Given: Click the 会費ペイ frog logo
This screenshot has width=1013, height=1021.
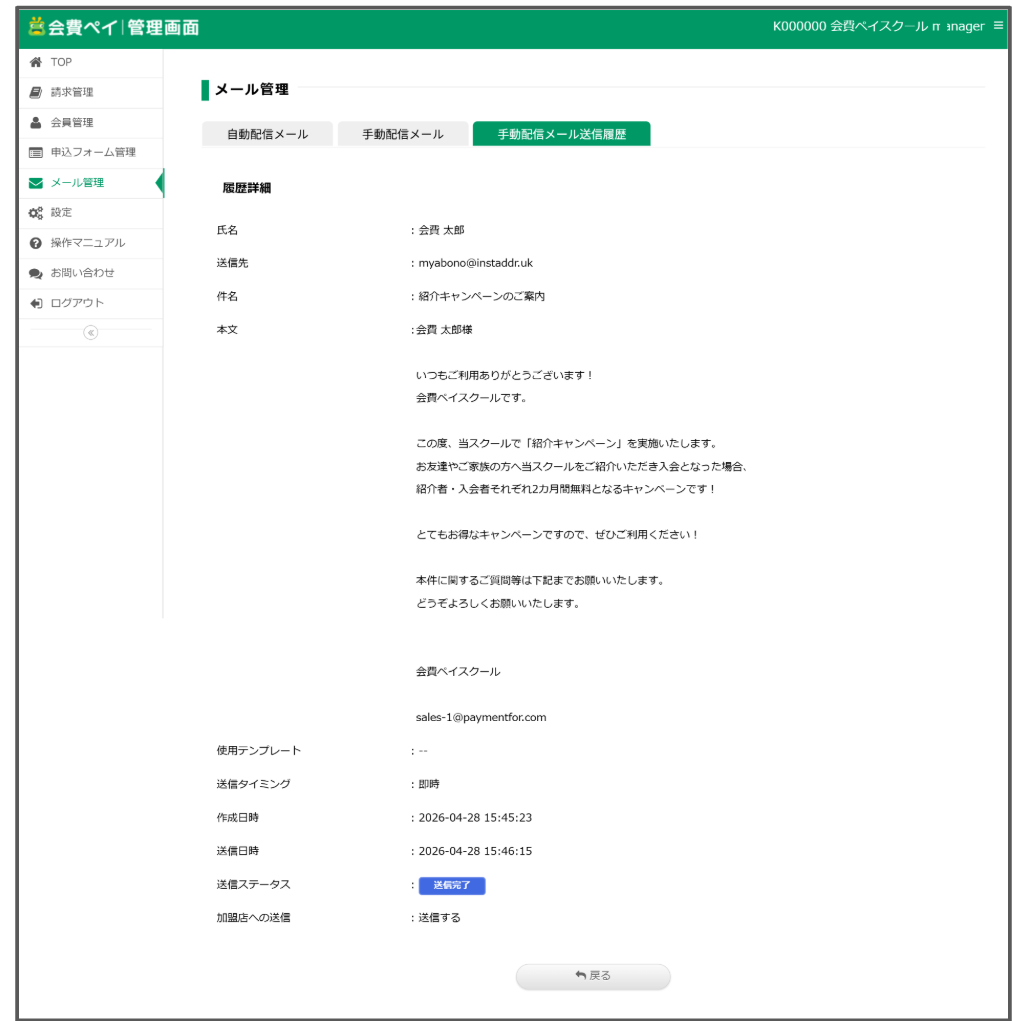Looking at the screenshot, I should click(36, 26).
